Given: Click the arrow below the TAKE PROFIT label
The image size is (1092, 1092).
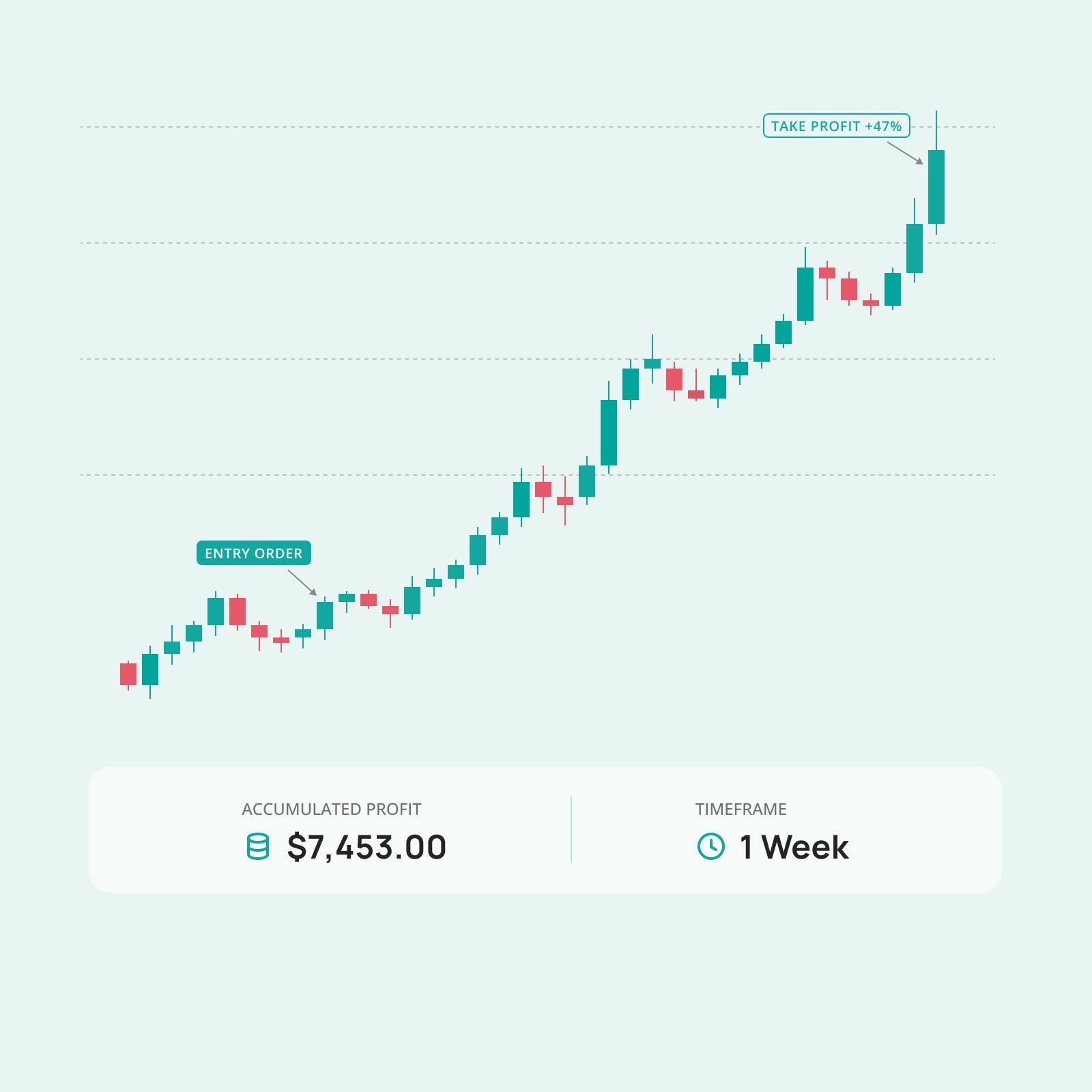Looking at the screenshot, I should (x=905, y=153).
